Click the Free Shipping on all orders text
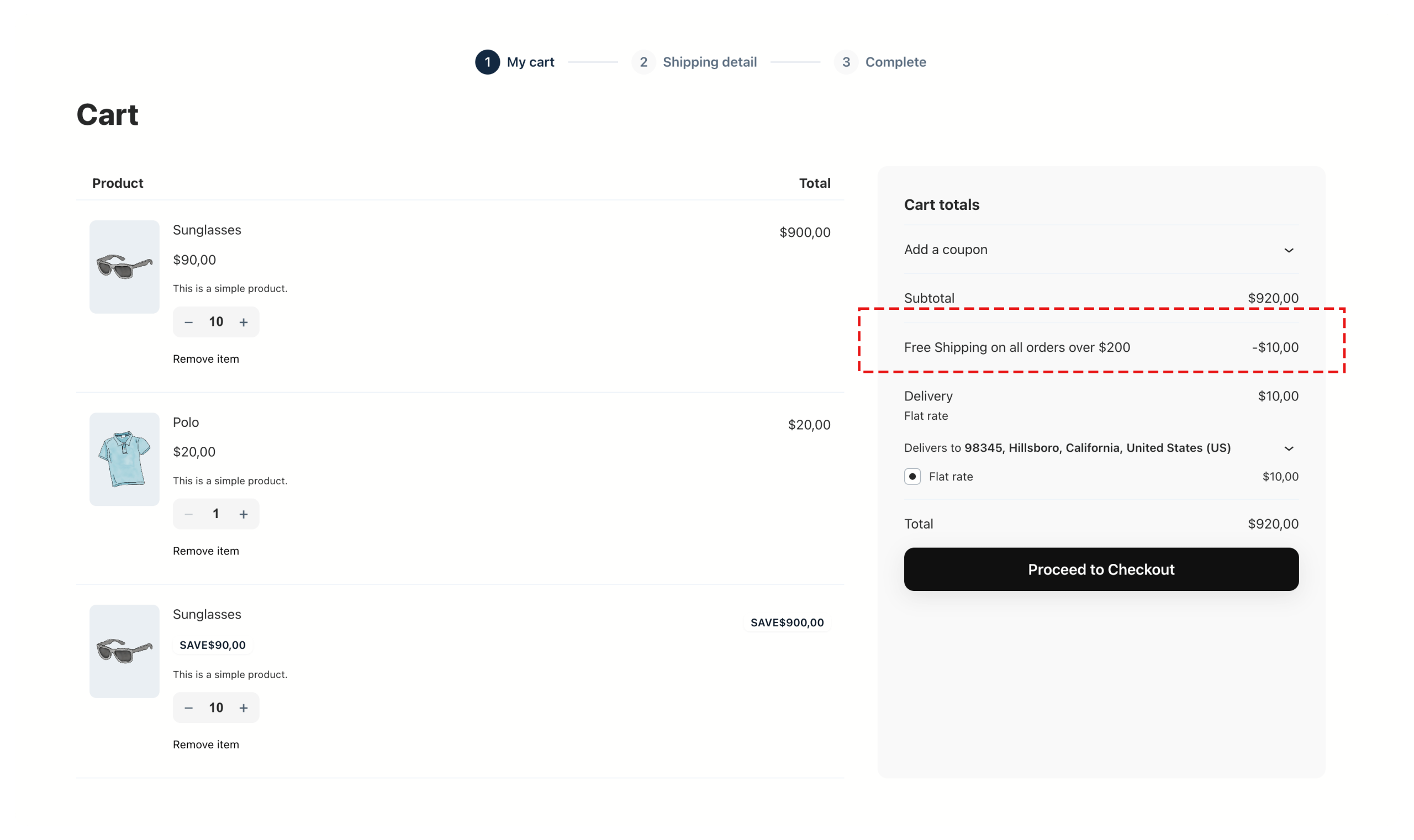 pyautogui.click(x=1017, y=347)
